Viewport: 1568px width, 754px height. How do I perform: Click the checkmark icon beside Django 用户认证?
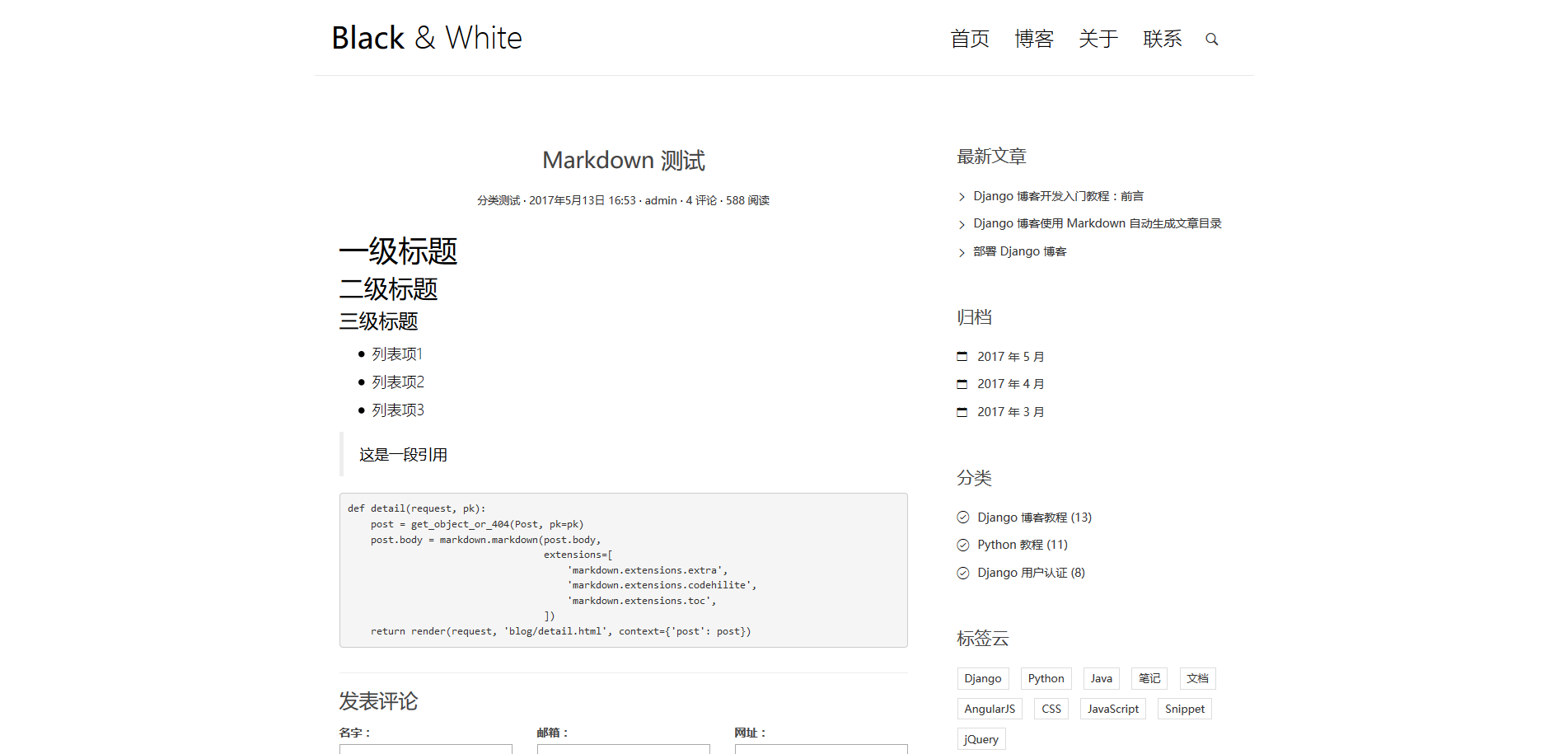[962, 572]
